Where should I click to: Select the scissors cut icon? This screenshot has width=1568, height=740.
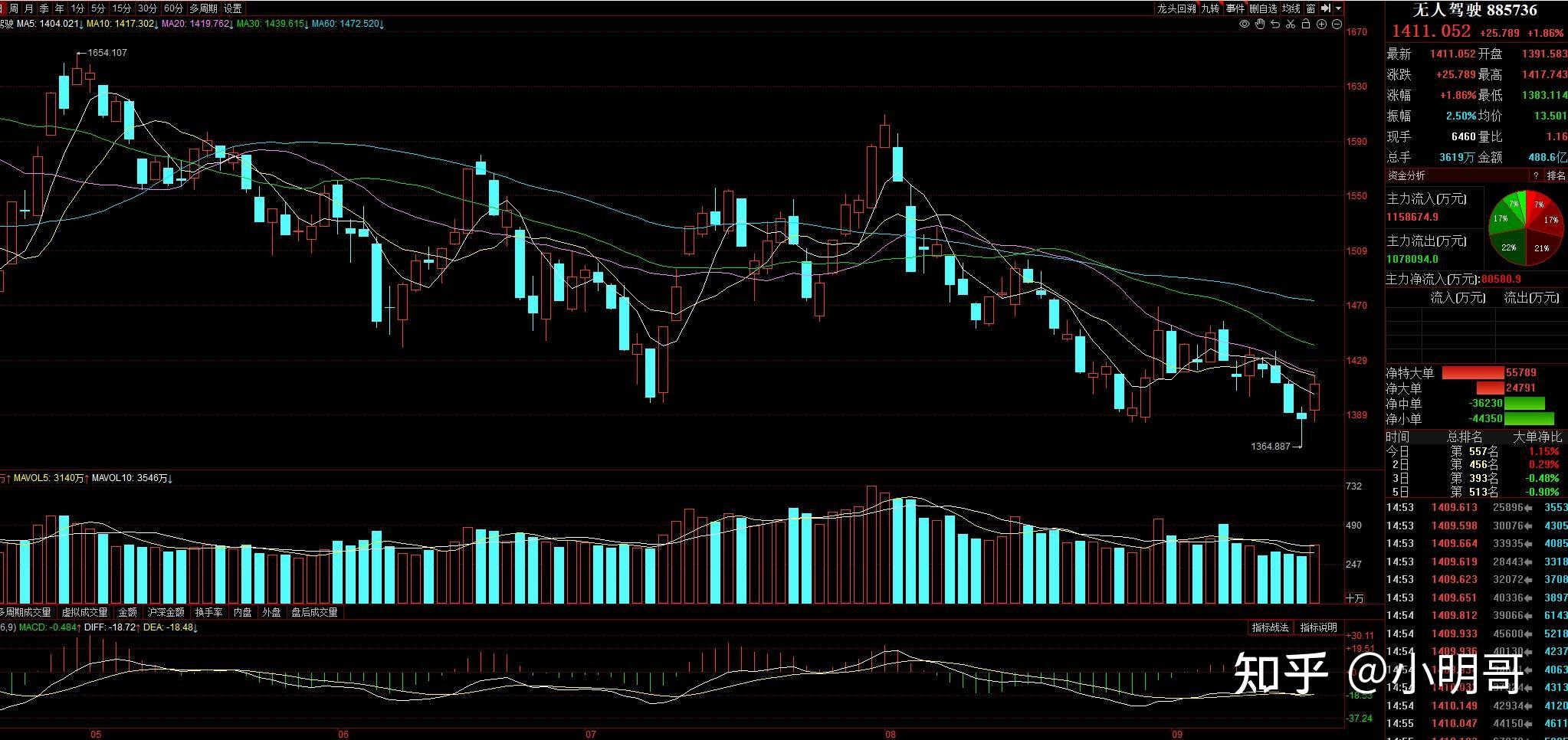[x=1291, y=25]
